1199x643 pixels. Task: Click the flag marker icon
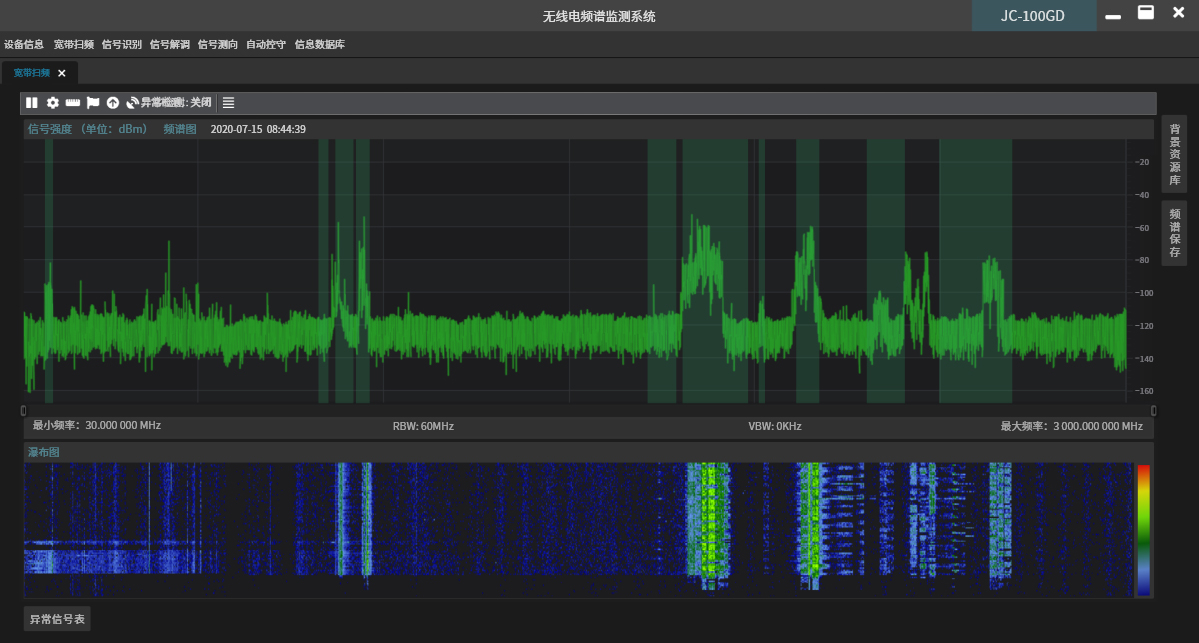[93, 103]
